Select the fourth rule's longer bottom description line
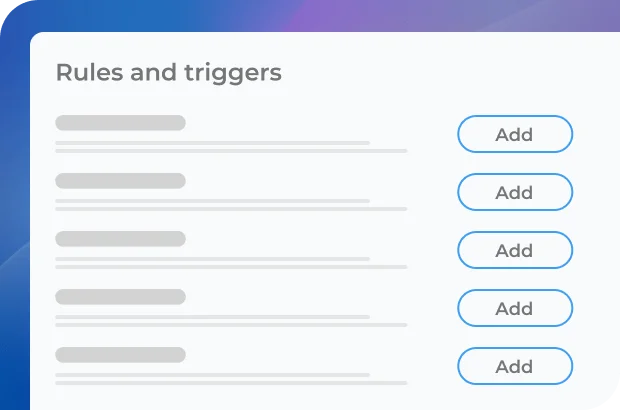This screenshot has height=410, width=620. (x=231, y=325)
